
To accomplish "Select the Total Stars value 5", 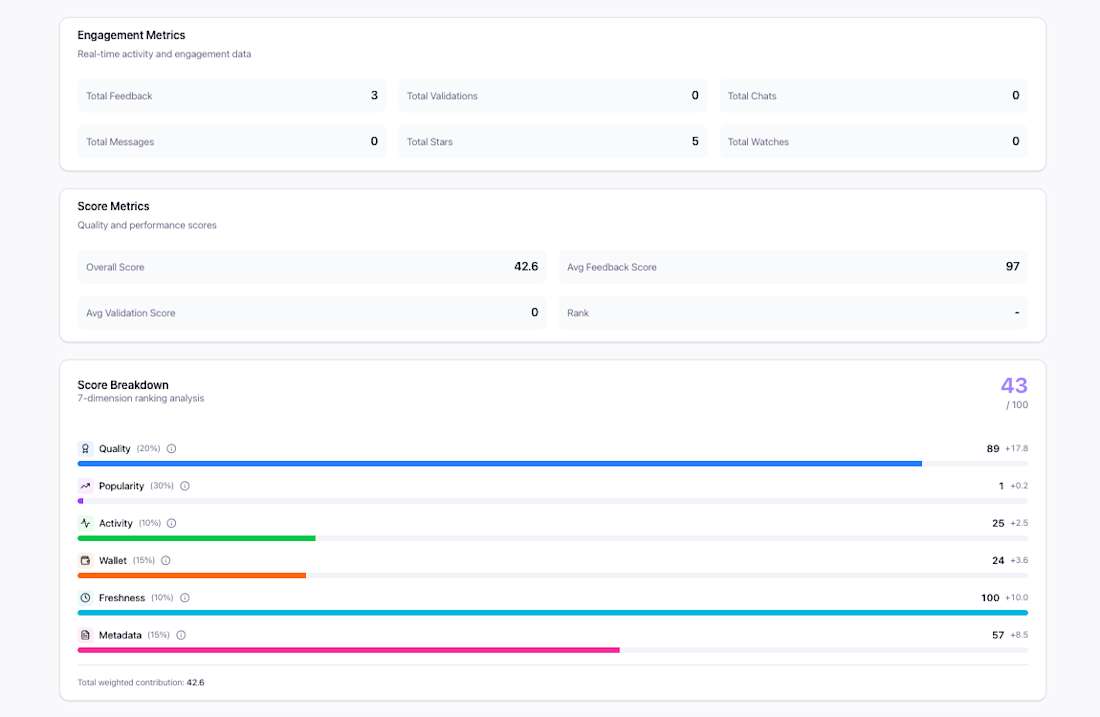I will click(694, 141).
